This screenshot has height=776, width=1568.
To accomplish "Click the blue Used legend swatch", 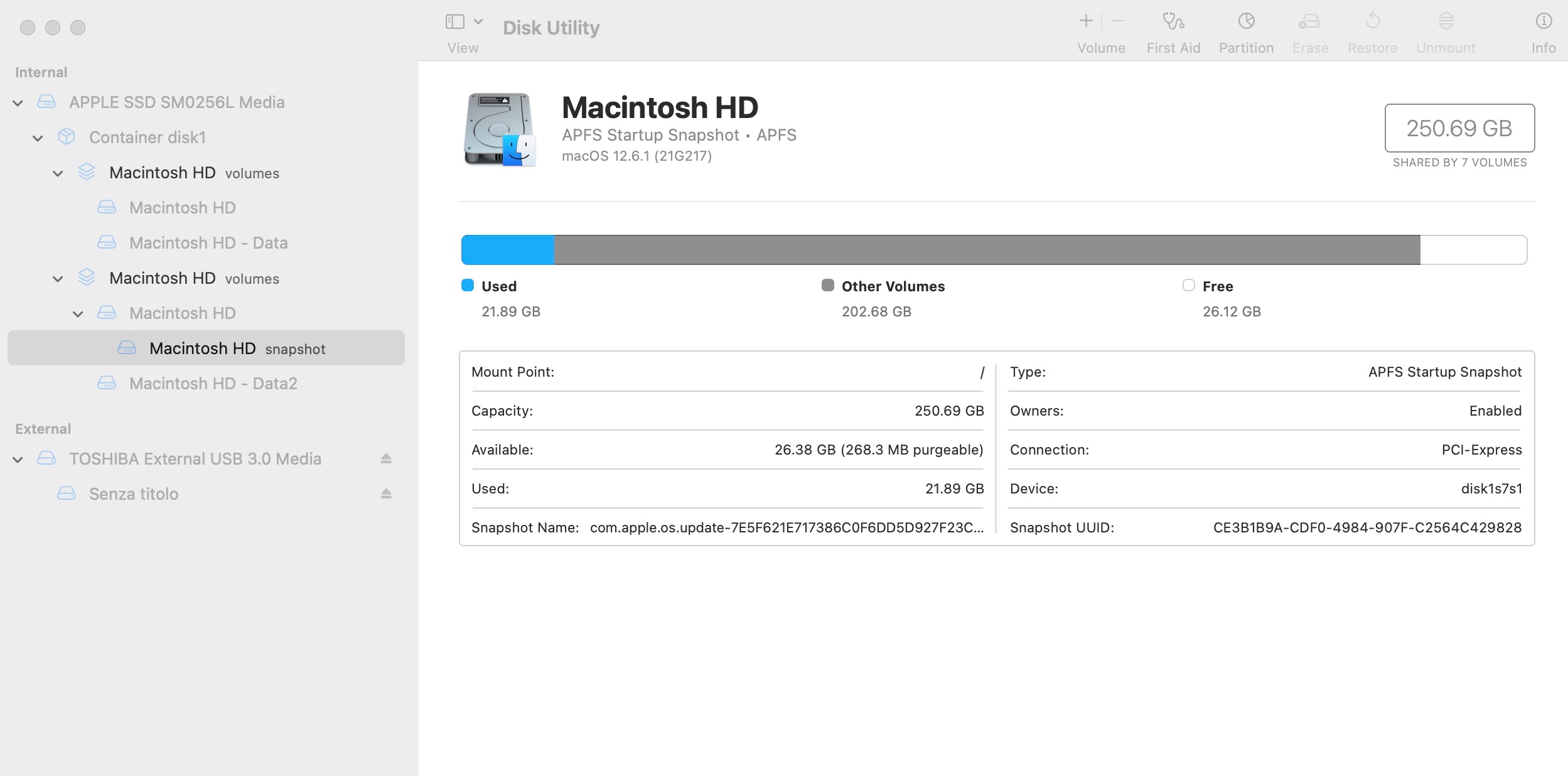I will pyautogui.click(x=468, y=286).
